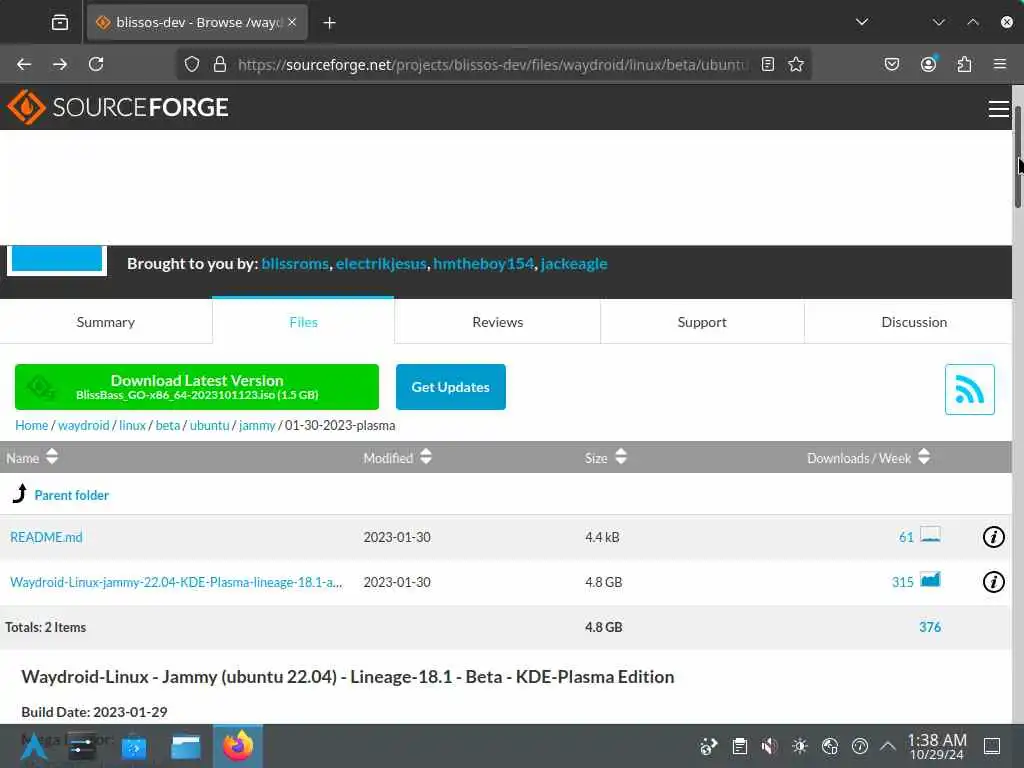Go to ubuntu breadcrumb folder
This screenshot has height=768, width=1024.
(x=209, y=425)
